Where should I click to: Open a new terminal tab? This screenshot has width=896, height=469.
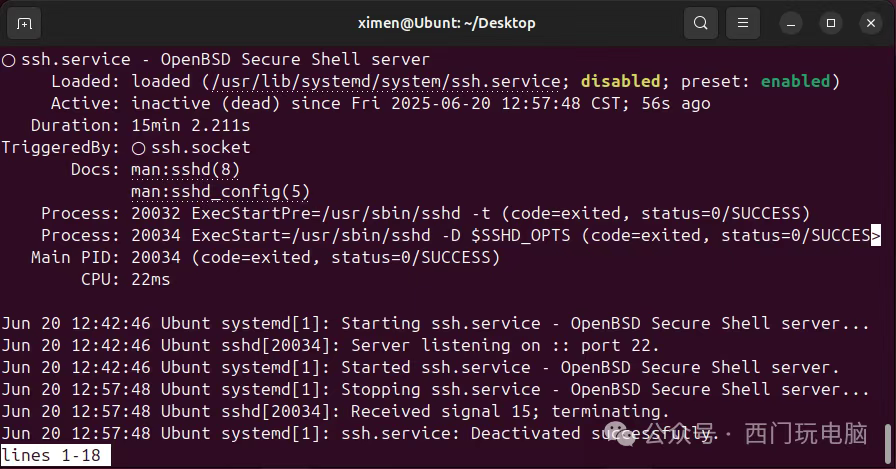pyautogui.click(x=24, y=23)
